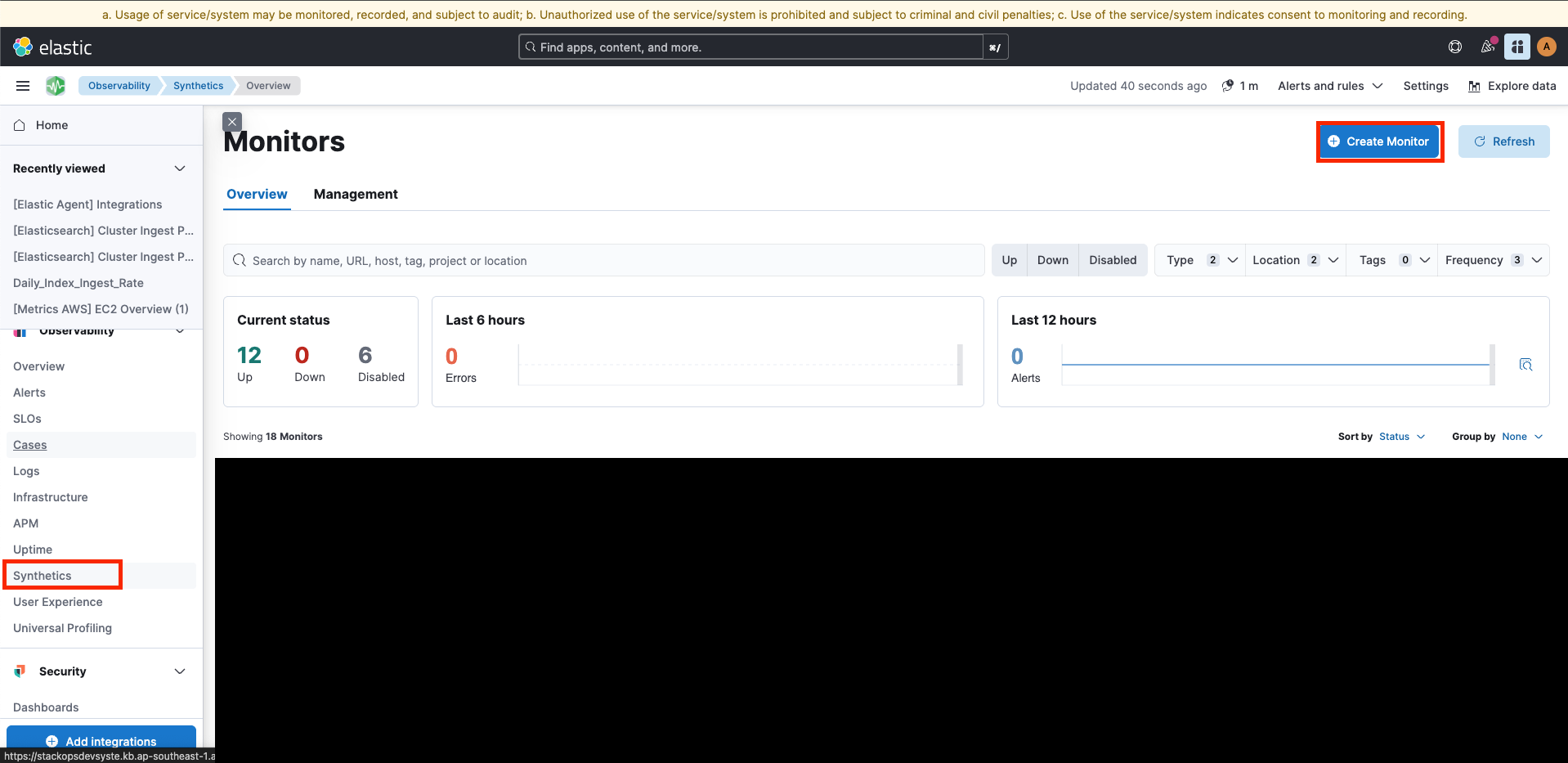
Task: Select Synthetics in the sidebar
Action: pos(43,575)
